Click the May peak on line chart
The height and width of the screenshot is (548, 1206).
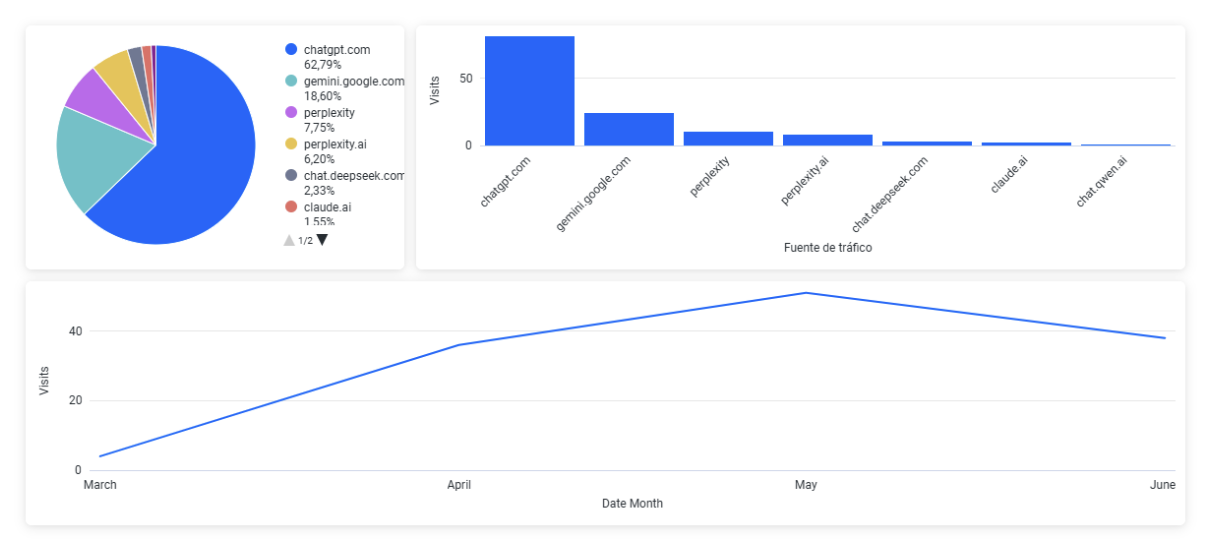tap(806, 293)
